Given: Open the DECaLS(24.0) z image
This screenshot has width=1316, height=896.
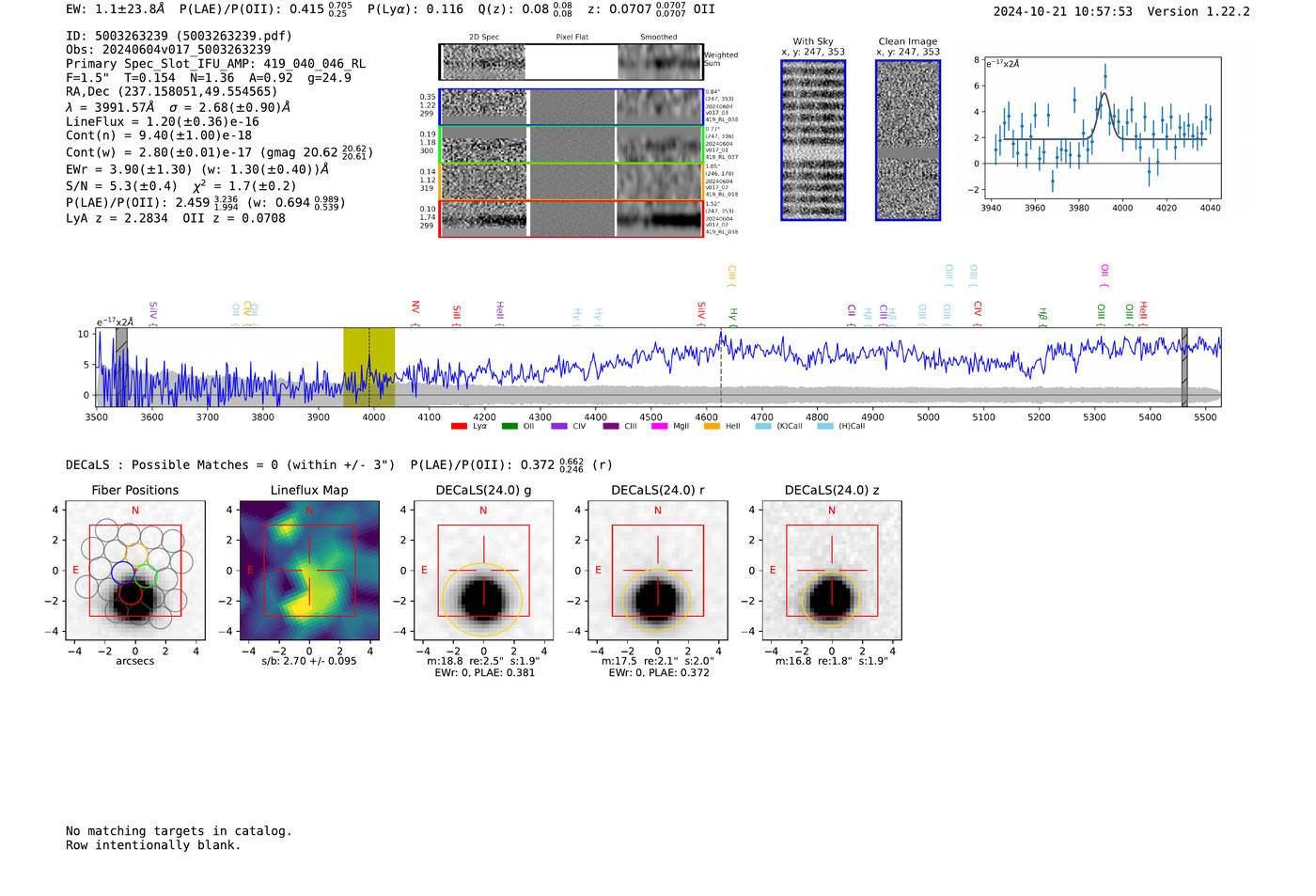Looking at the screenshot, I should [832, 571].
